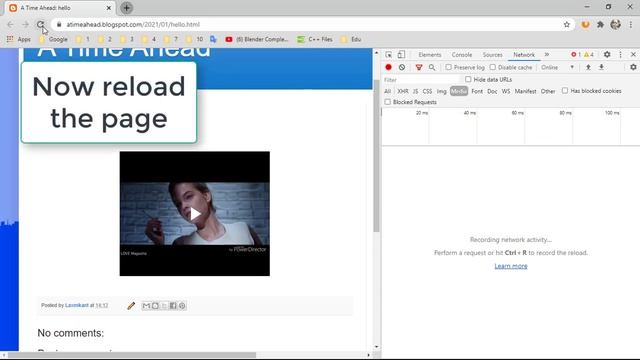Open the Chrome three-dot menu
Viewport: 640px width, 360px height.
click(631, 24)
